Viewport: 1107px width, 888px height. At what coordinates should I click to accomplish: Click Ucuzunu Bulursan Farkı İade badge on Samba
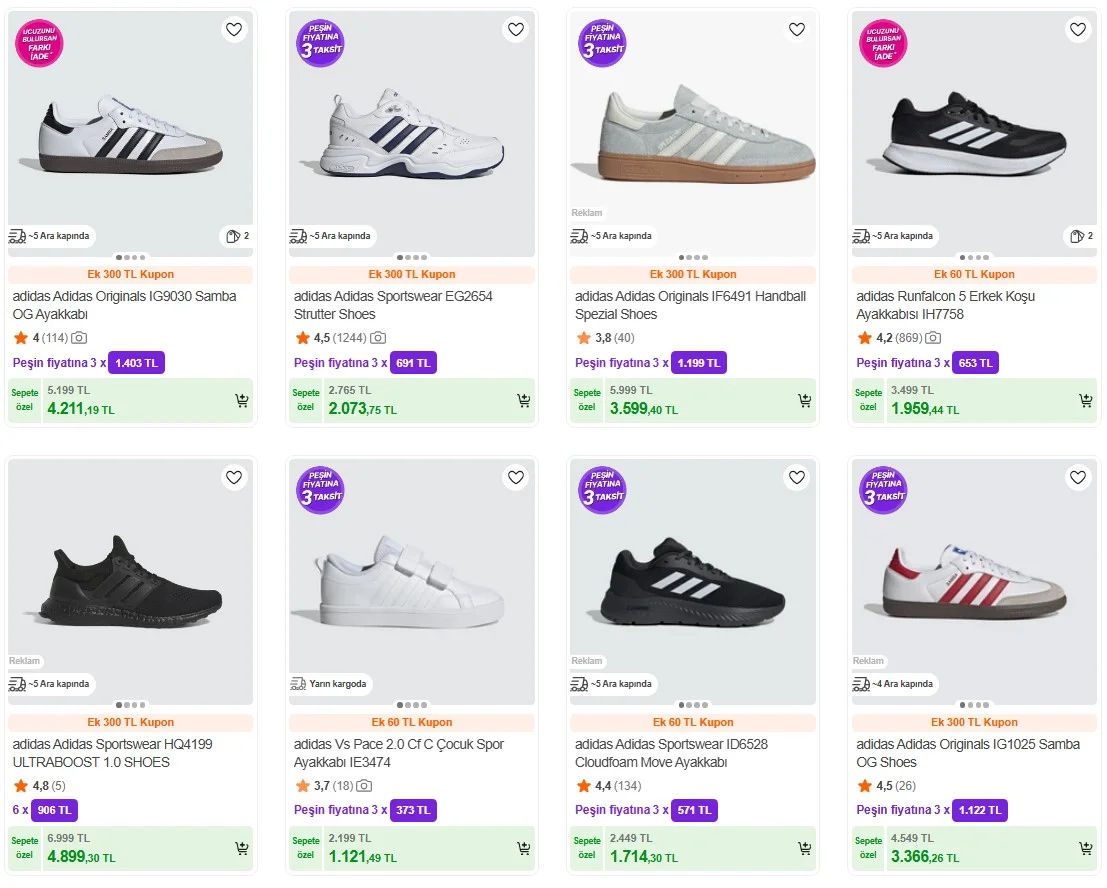[38, 42]
